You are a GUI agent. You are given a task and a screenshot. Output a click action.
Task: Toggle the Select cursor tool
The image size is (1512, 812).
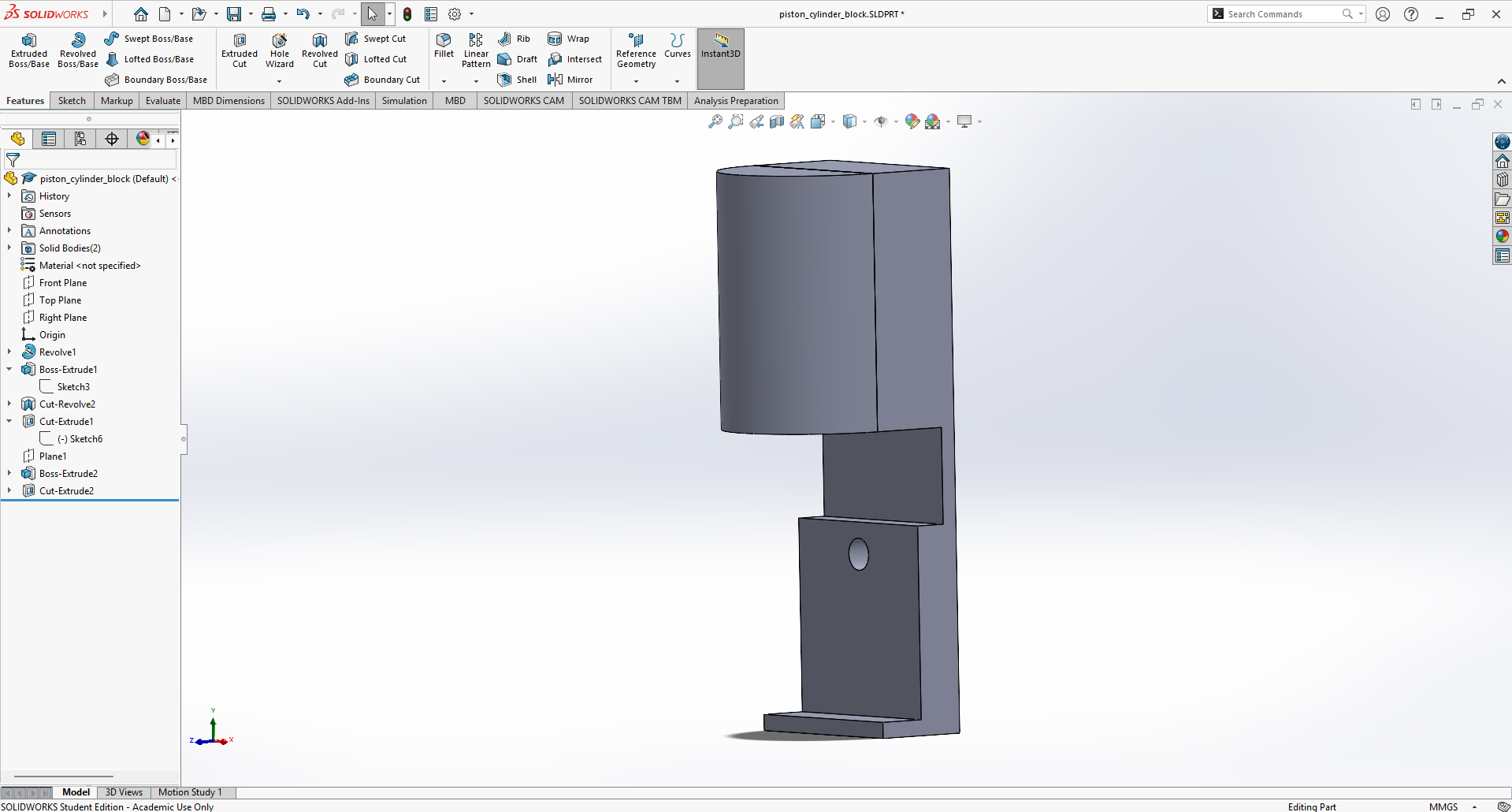pos(372,14)
